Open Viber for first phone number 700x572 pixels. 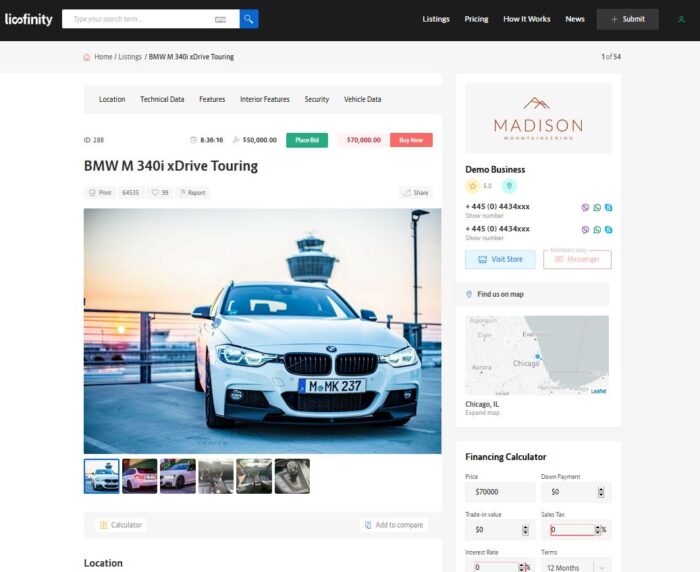point(585,208)
